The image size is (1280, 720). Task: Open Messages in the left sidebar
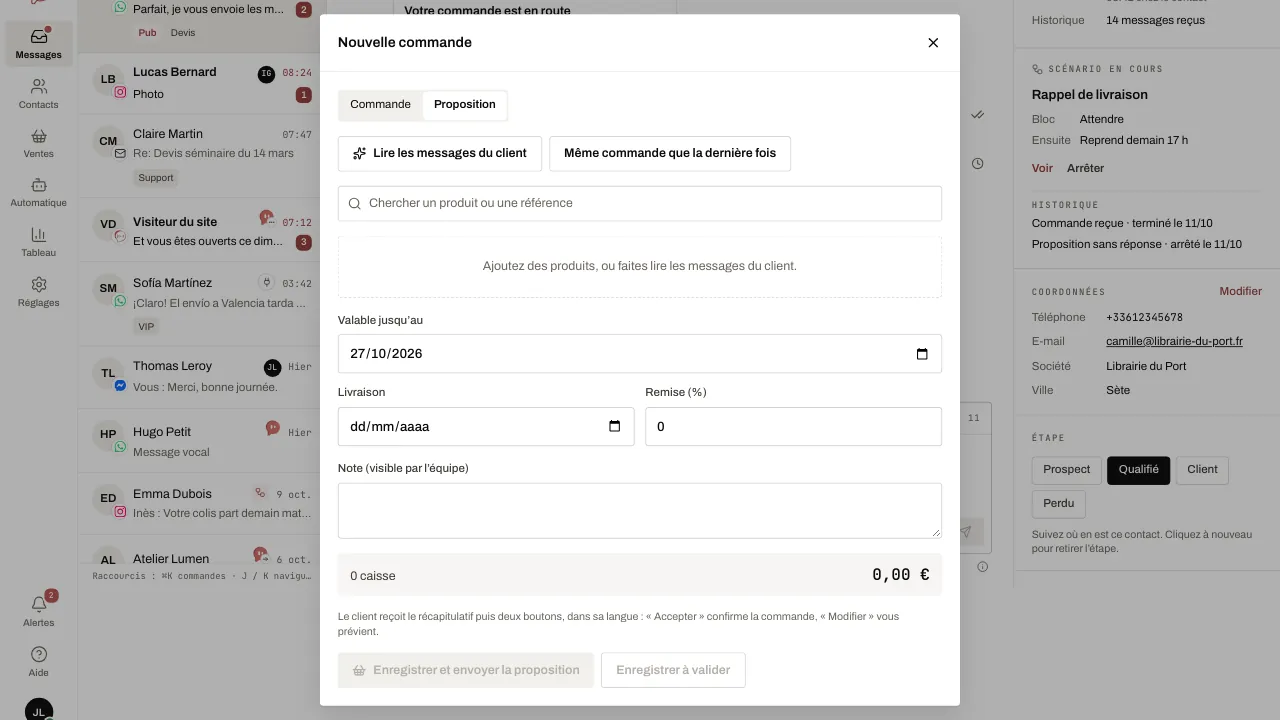click(x=38, y=44)
